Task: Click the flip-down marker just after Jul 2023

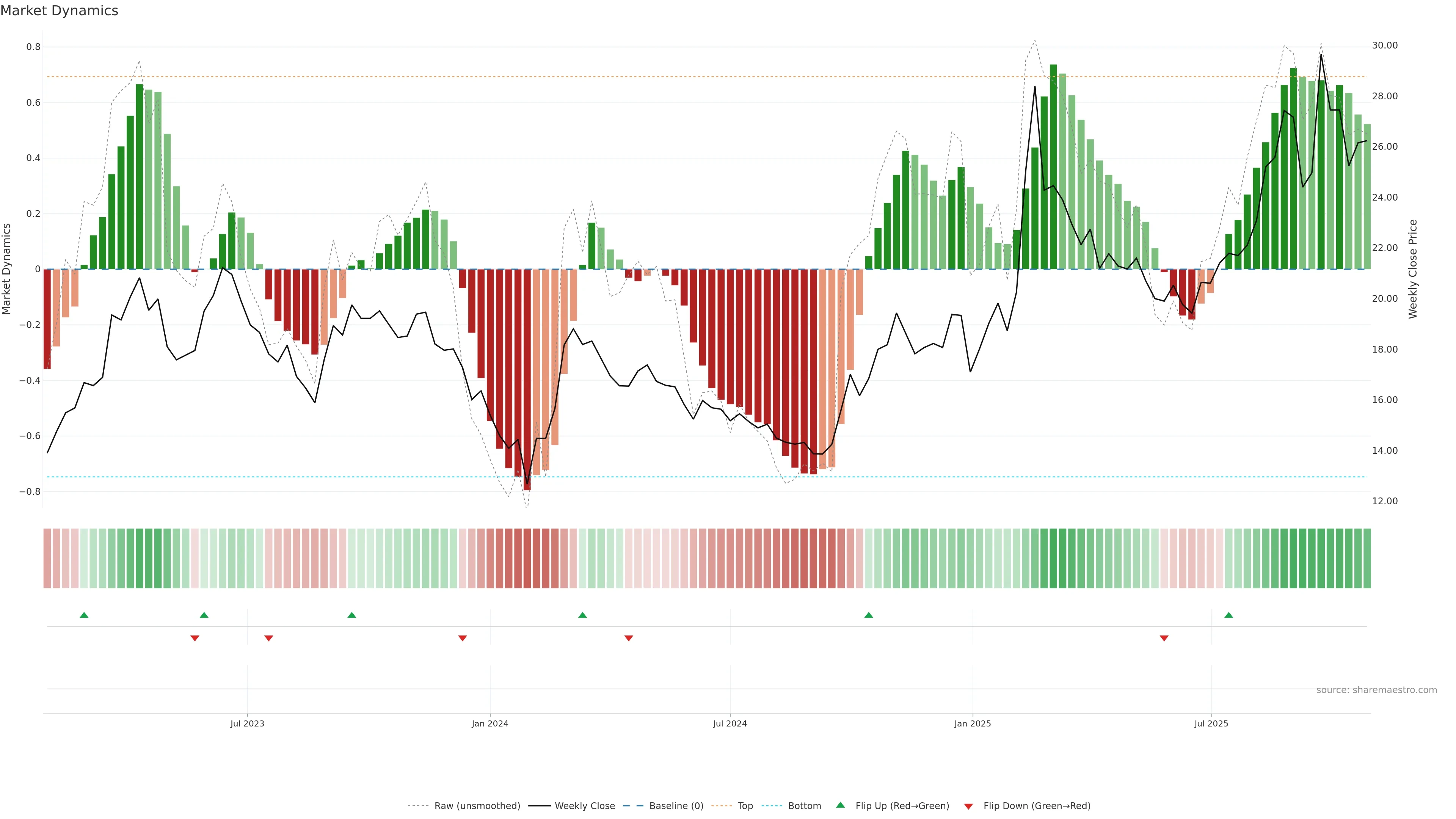Action: tap(268, 638)
